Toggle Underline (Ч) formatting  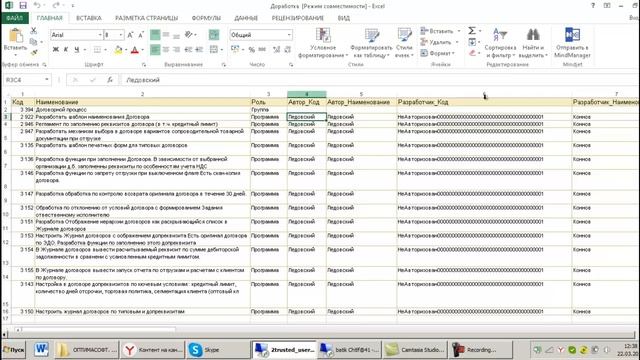point(76,50)
